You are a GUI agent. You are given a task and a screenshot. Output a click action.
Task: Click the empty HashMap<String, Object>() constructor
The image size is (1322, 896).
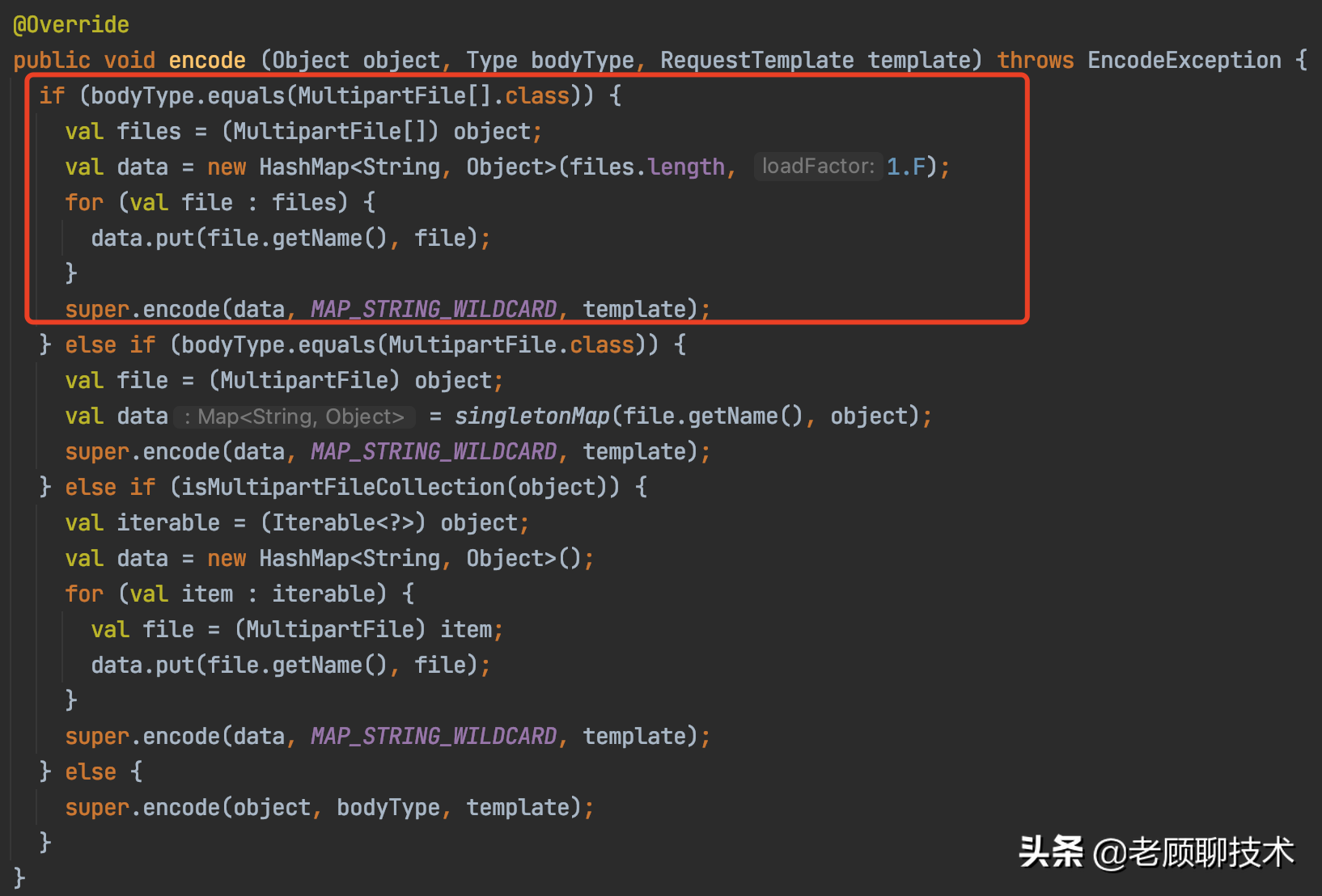(x=419, y=559)
